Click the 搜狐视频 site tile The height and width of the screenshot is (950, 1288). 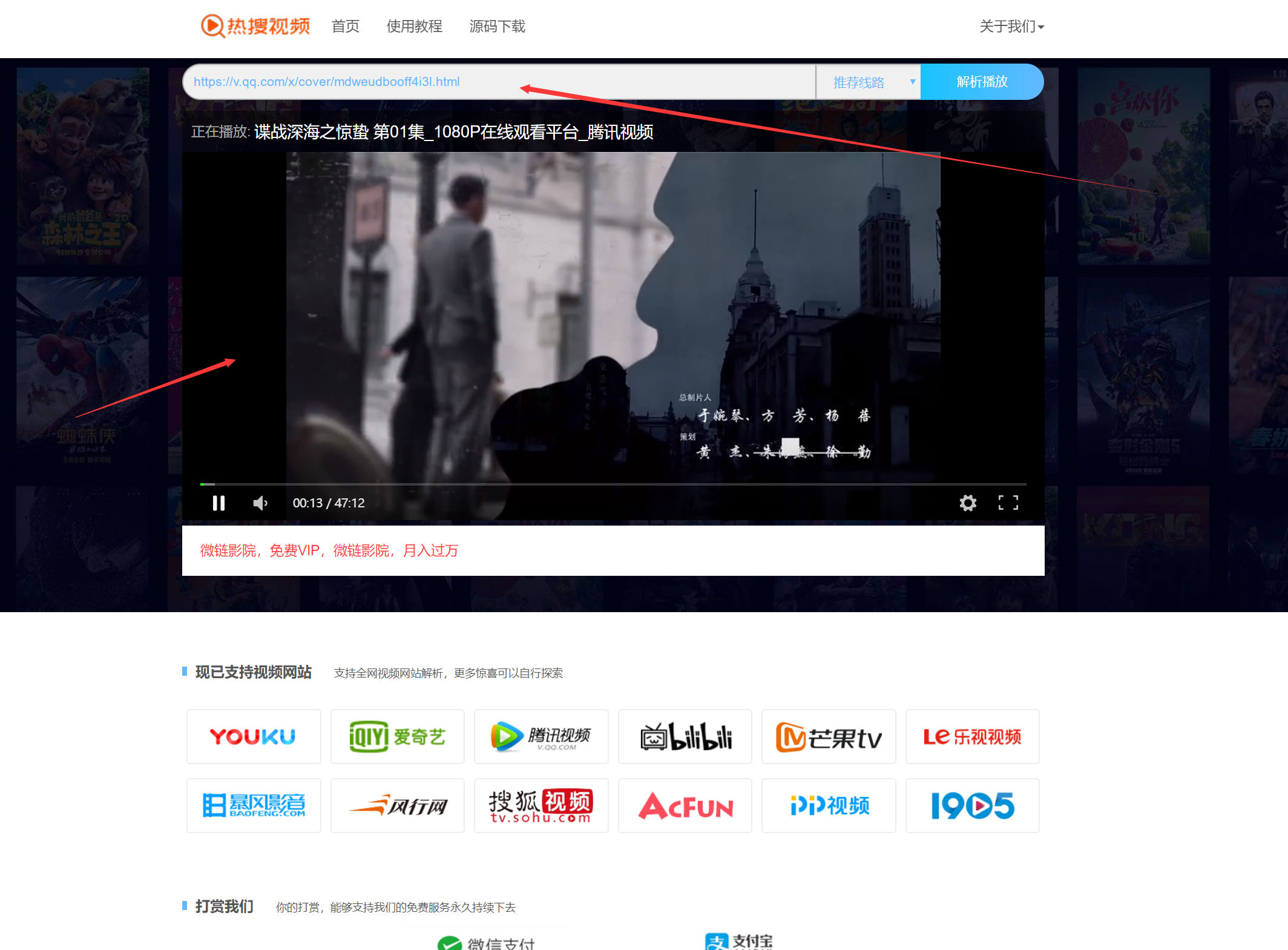click(x=540, y=806)
